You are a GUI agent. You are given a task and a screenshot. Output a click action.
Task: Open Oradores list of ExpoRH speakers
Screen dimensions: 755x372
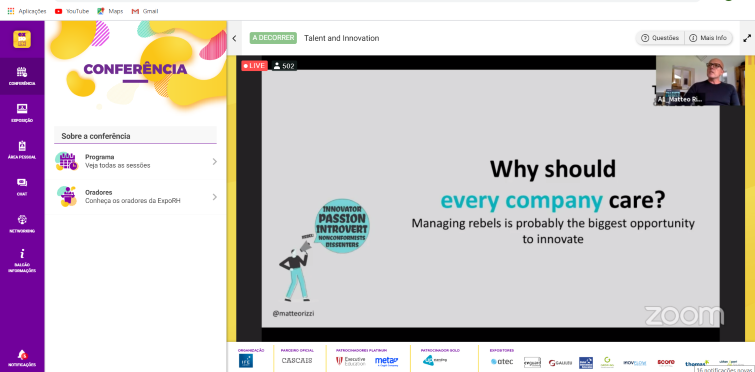coord(135,196)
